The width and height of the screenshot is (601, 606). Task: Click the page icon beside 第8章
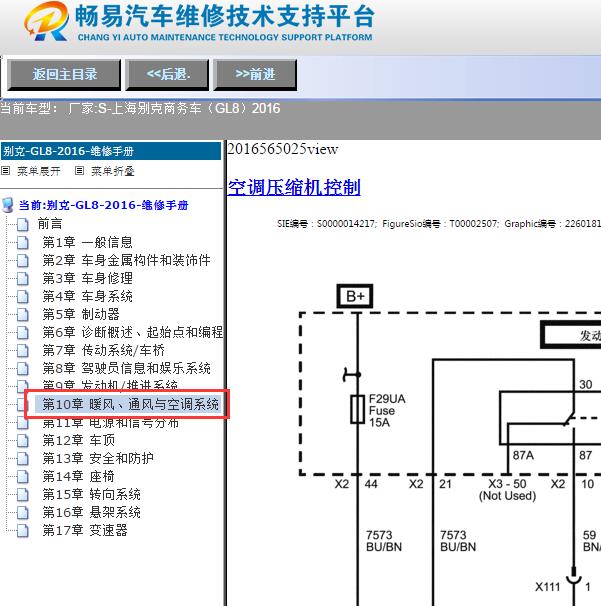[x=23, y=368]
